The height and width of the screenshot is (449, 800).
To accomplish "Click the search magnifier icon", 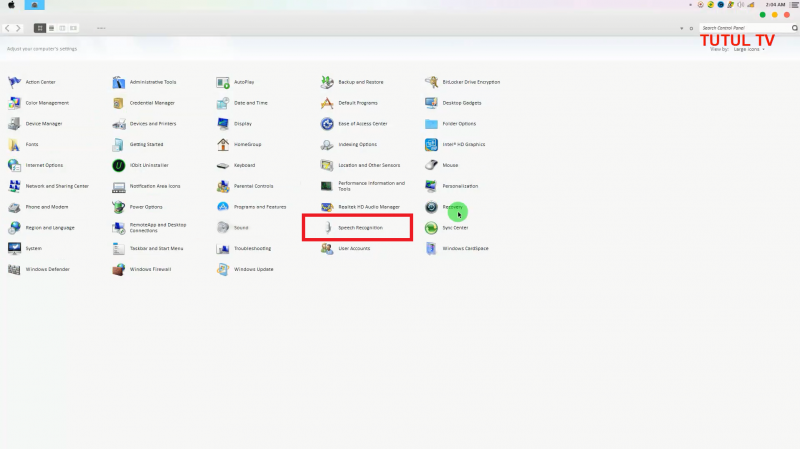I will (794, 28).
